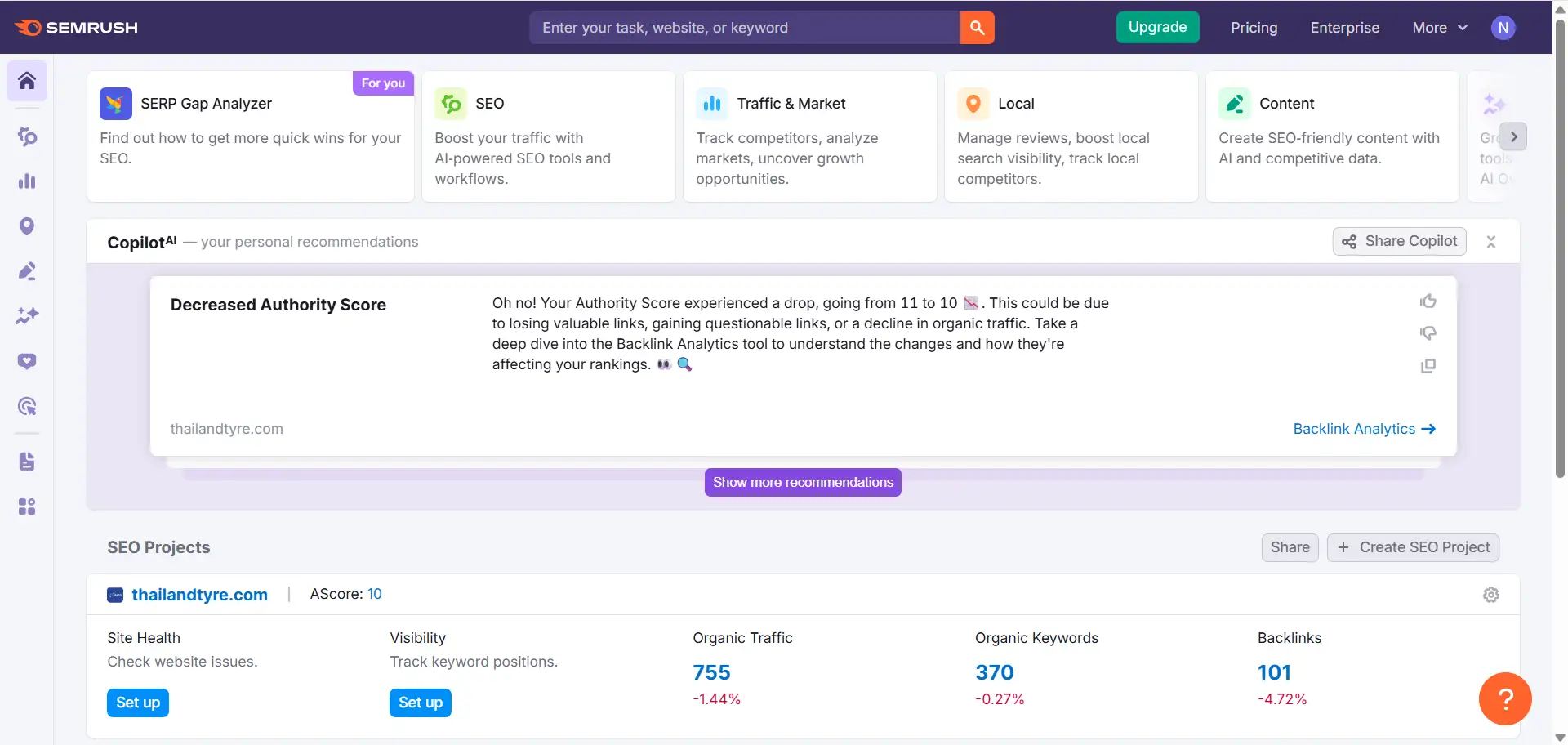Open the SERP Gap Analyzer card title

tap(207, 104)
